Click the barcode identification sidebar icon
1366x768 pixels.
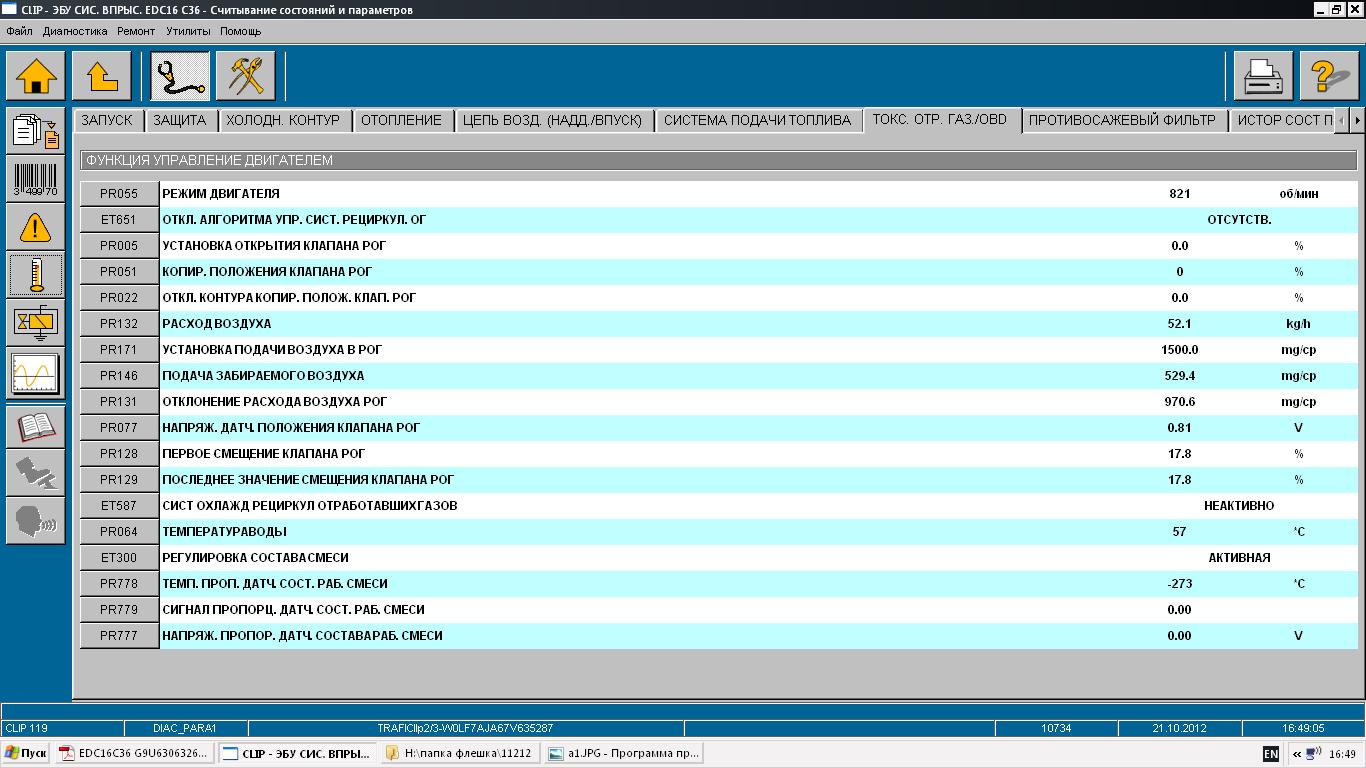(36, 180)
